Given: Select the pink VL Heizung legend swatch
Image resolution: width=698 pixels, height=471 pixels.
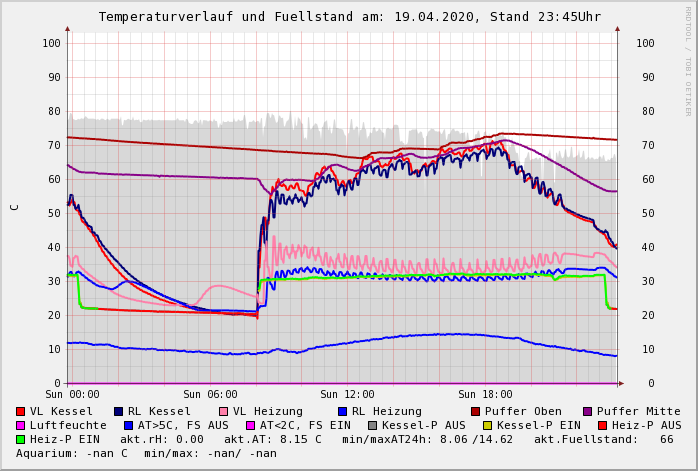Looking at the screenshot, I should pyautogui.click(x=224, y=411).
